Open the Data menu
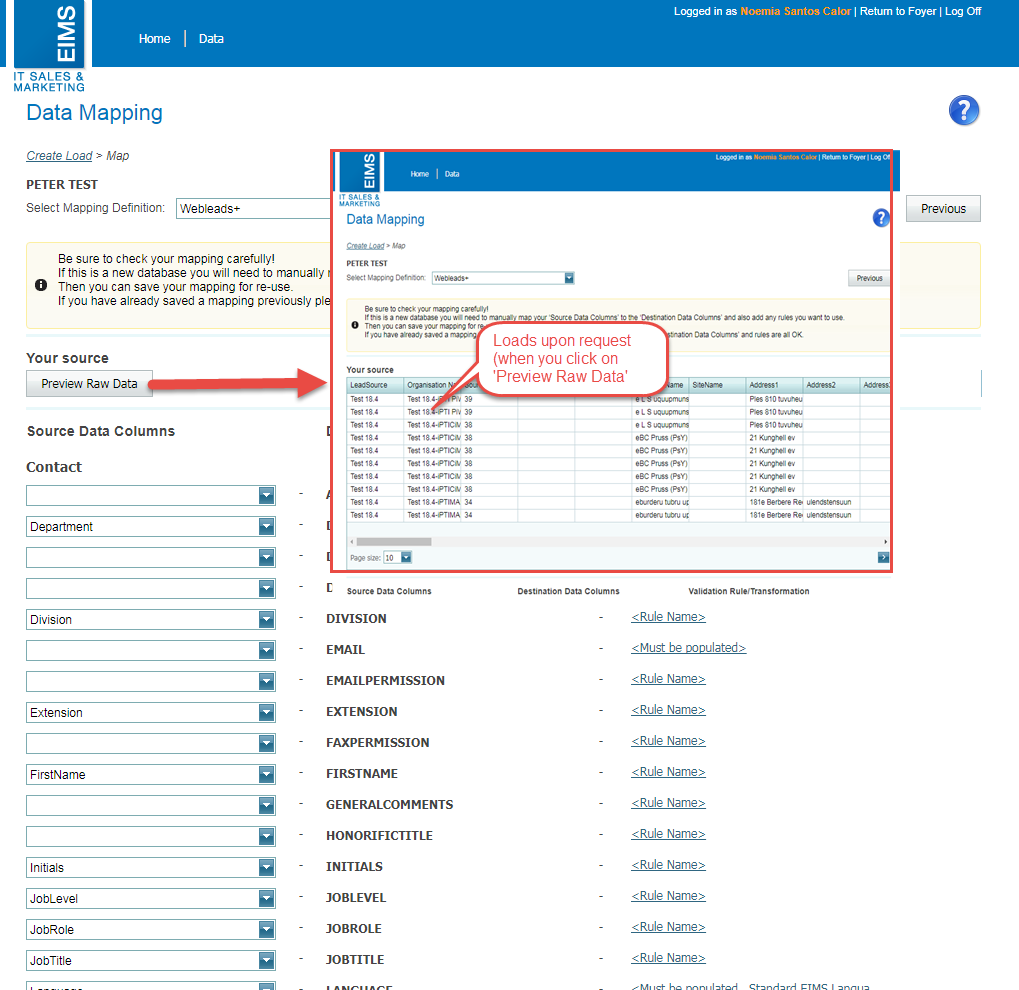This screenshot has height=990, width=1019. pos(211,39)
